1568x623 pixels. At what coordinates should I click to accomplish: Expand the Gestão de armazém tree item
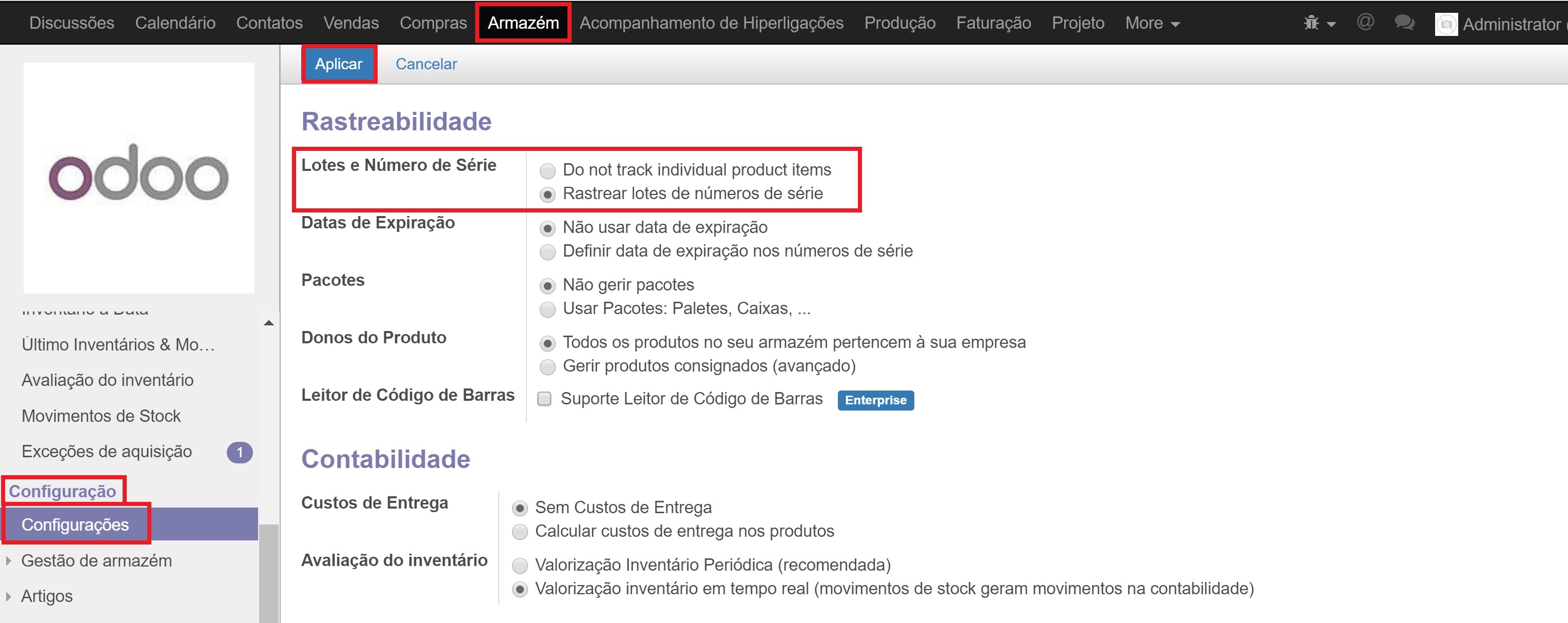(x=9, y=561)
